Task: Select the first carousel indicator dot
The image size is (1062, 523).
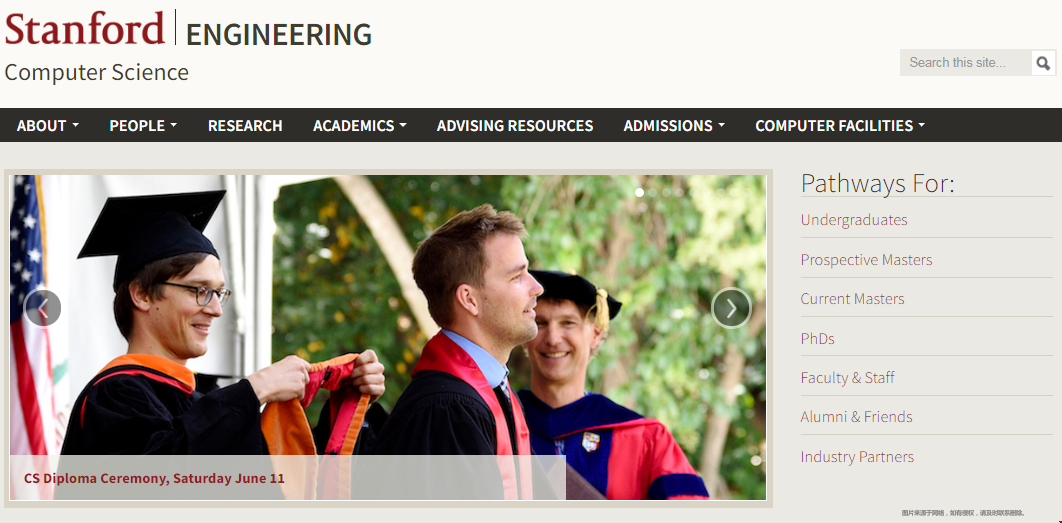Action: coord(639,192)
